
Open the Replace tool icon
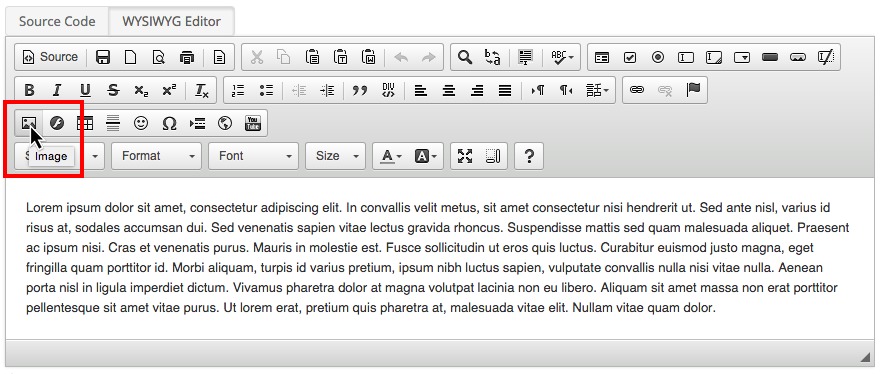pos(493,57)
